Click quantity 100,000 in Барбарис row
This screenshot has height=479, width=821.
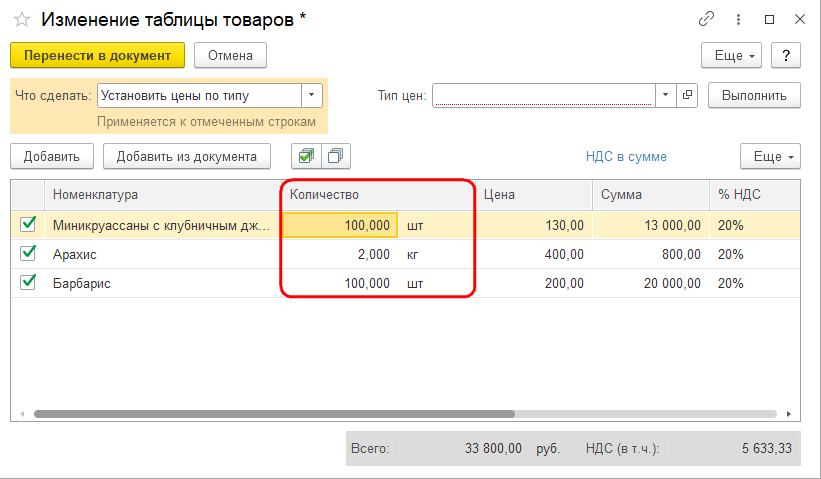[x=340, y=283]
